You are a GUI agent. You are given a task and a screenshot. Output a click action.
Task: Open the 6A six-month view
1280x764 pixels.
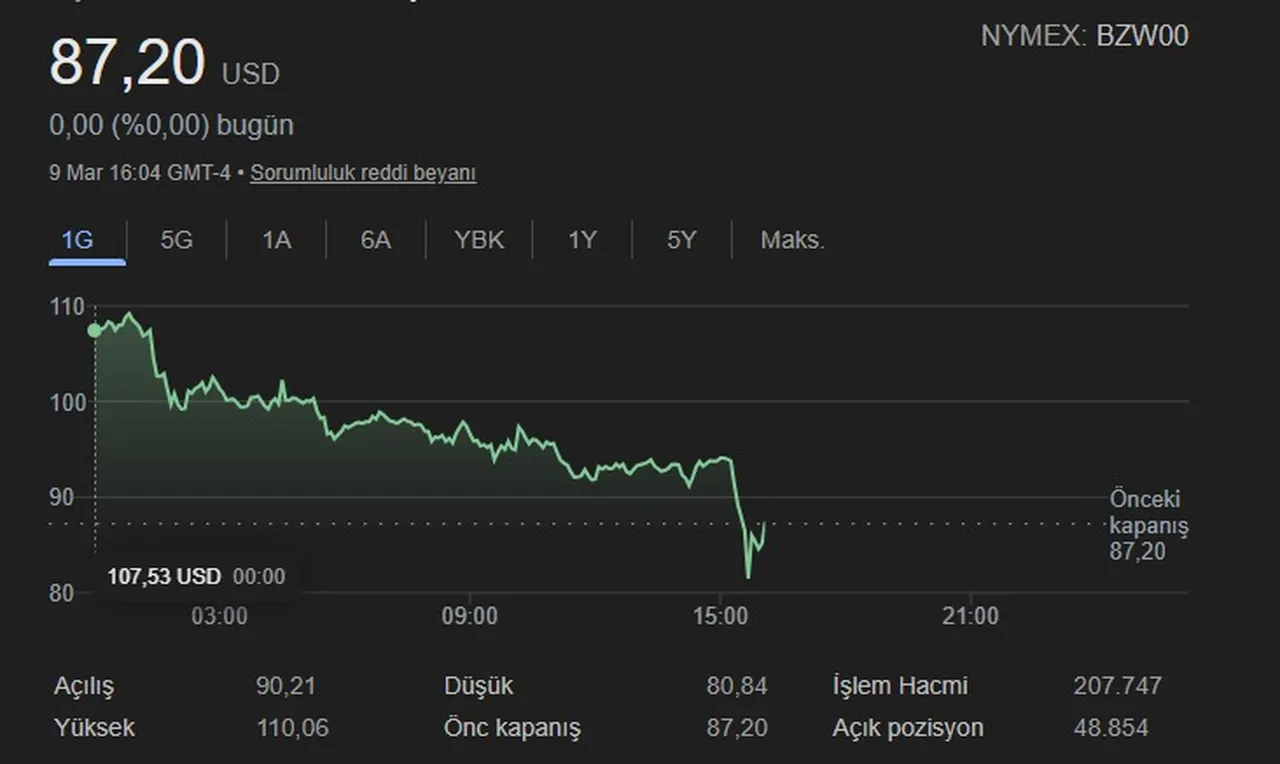(377, 240)
